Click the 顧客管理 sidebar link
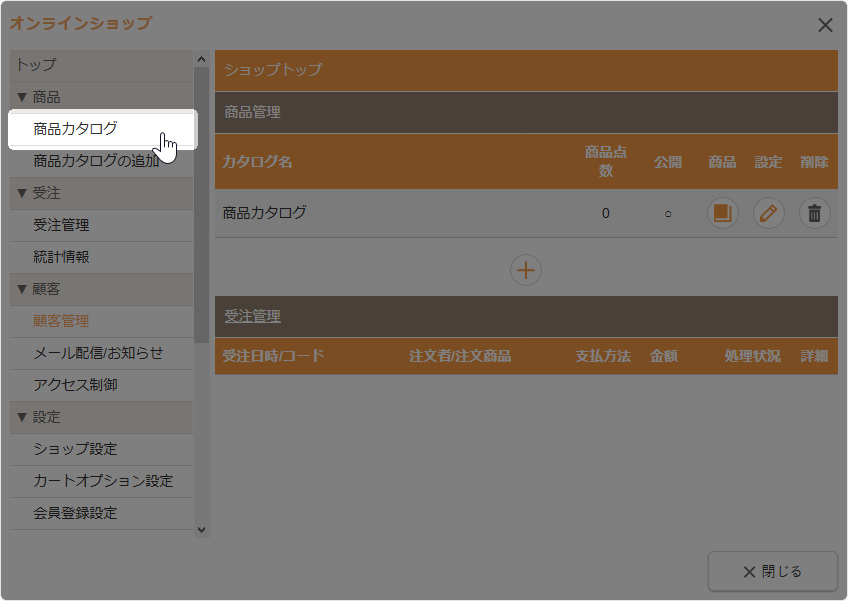The height and width of the screenshot is (601, 848). pyautogui.click(x=61, y=321)
